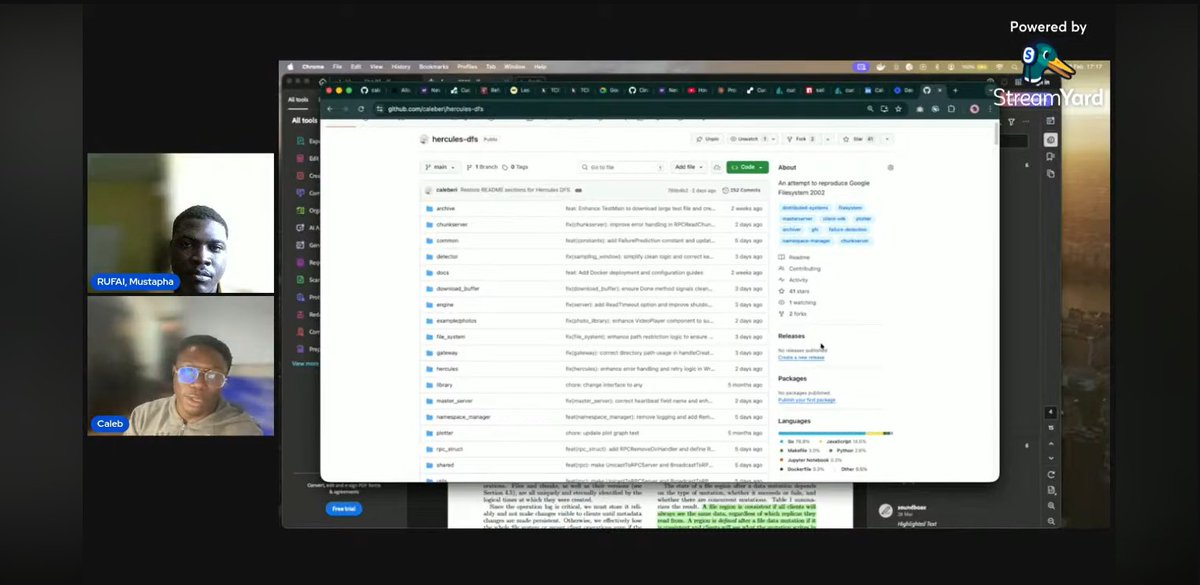1200x585 pixels.
Task: Open a new browser tab with plus
Action: tap(954, 90)
